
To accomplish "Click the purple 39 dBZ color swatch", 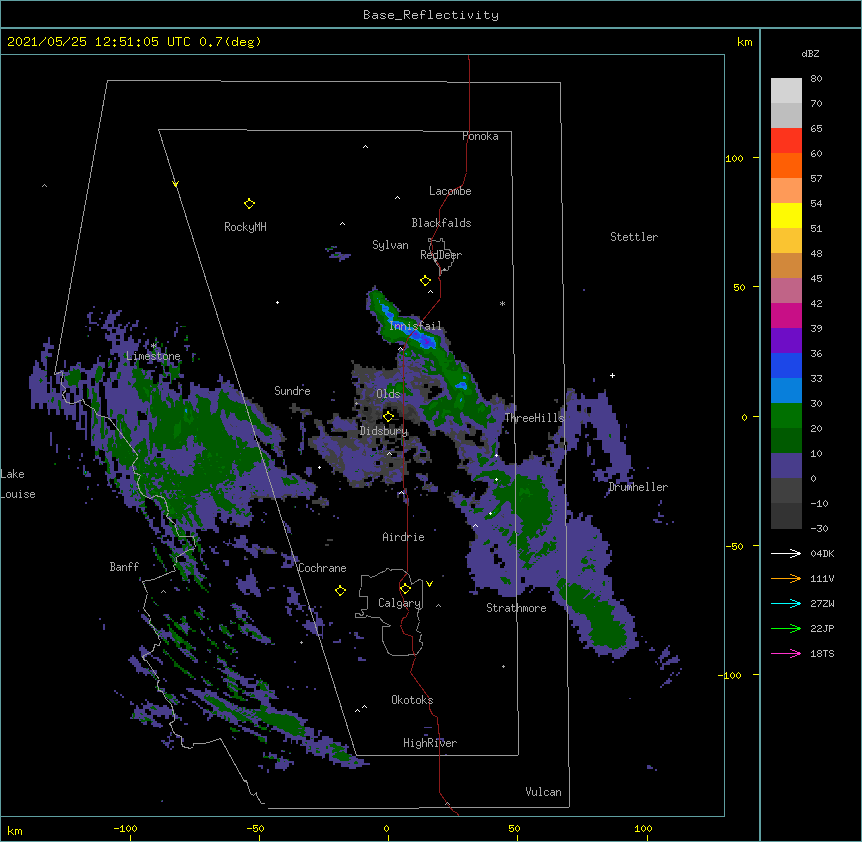I will coord(786,341).
